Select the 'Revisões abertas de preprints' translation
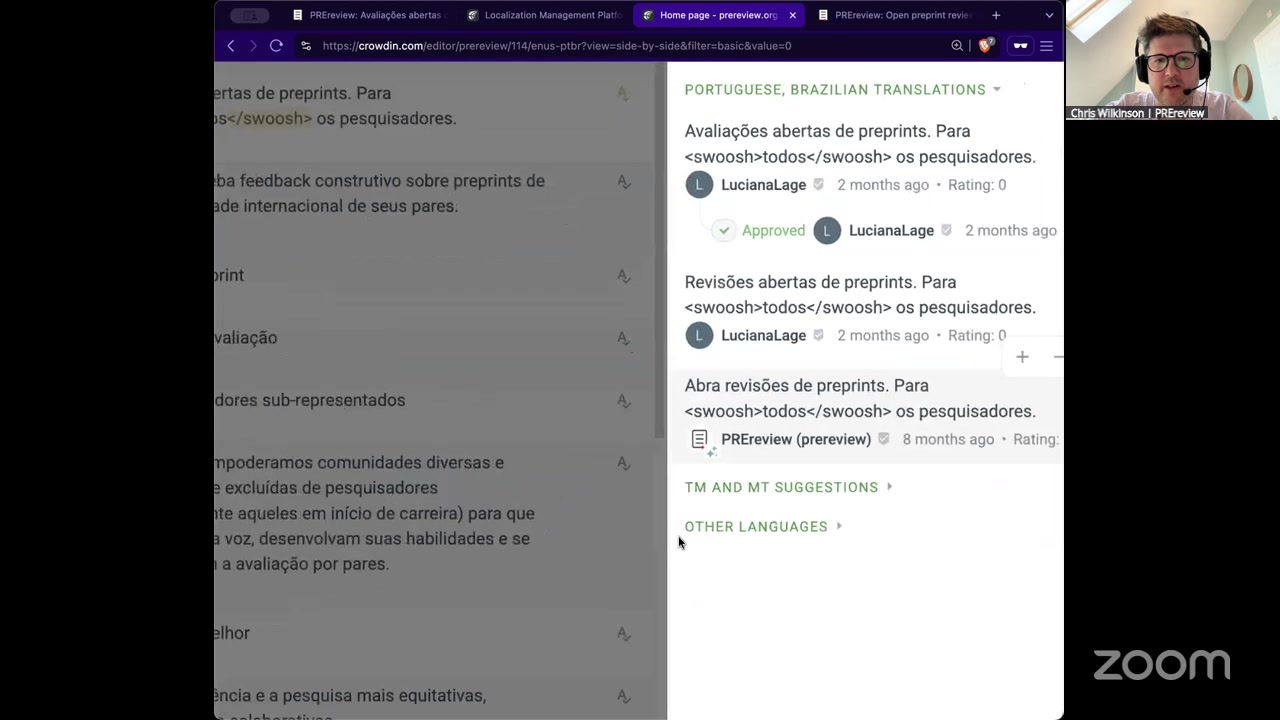 859,295
